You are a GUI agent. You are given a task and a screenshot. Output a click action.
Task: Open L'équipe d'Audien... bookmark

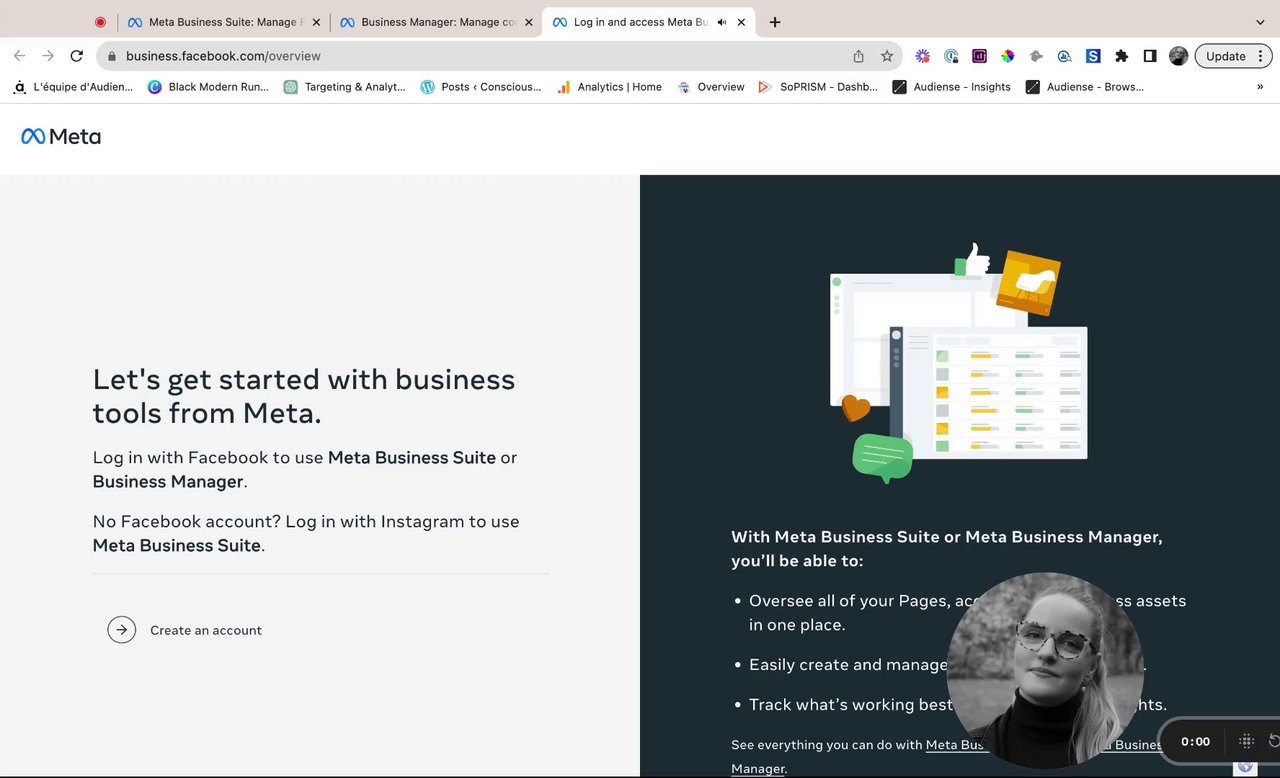[73, 87]
